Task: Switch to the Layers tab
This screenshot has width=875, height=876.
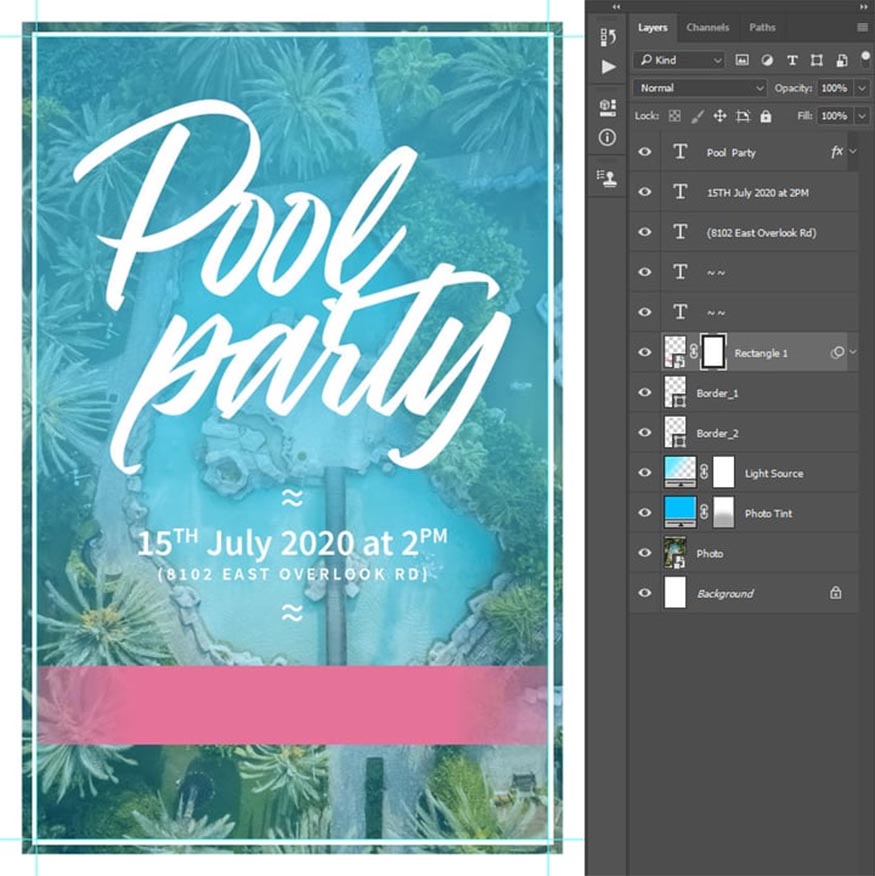Action: [653, 27]
